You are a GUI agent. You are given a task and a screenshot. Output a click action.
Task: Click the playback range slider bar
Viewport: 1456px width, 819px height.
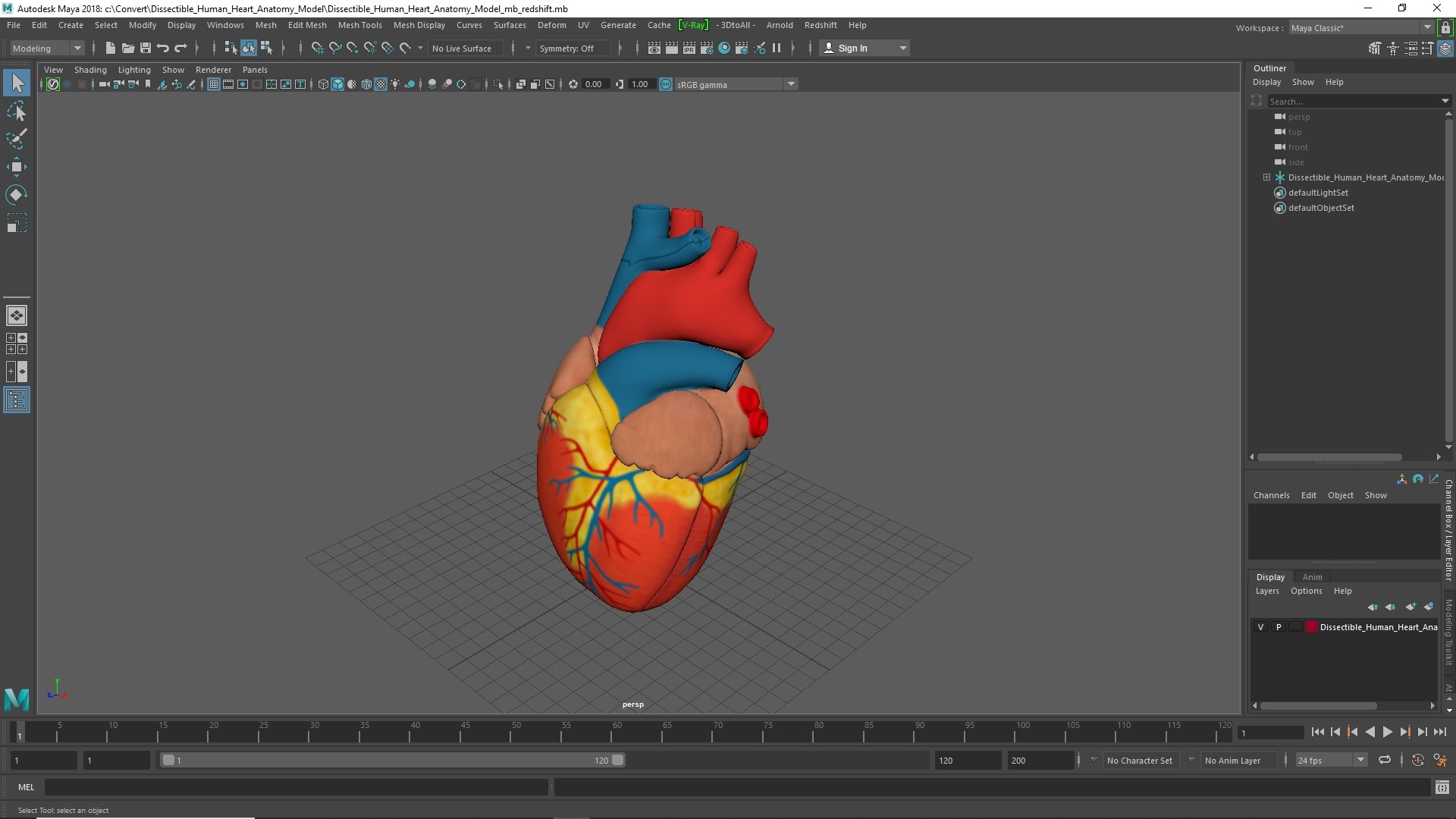[x=392, y=760]
